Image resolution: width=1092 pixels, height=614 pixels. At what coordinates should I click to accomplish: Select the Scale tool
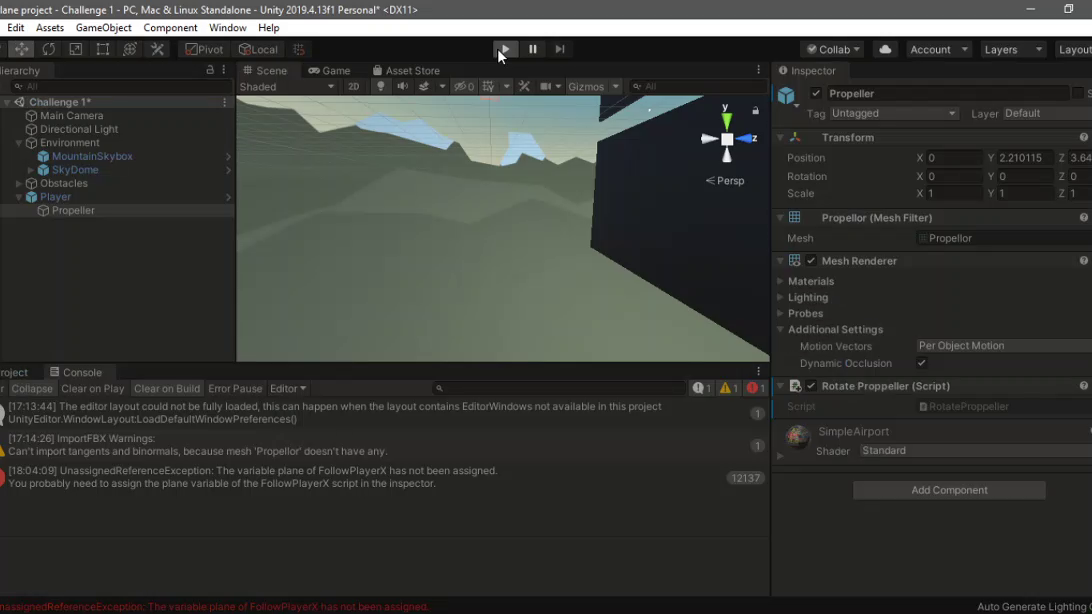[76, 49]
